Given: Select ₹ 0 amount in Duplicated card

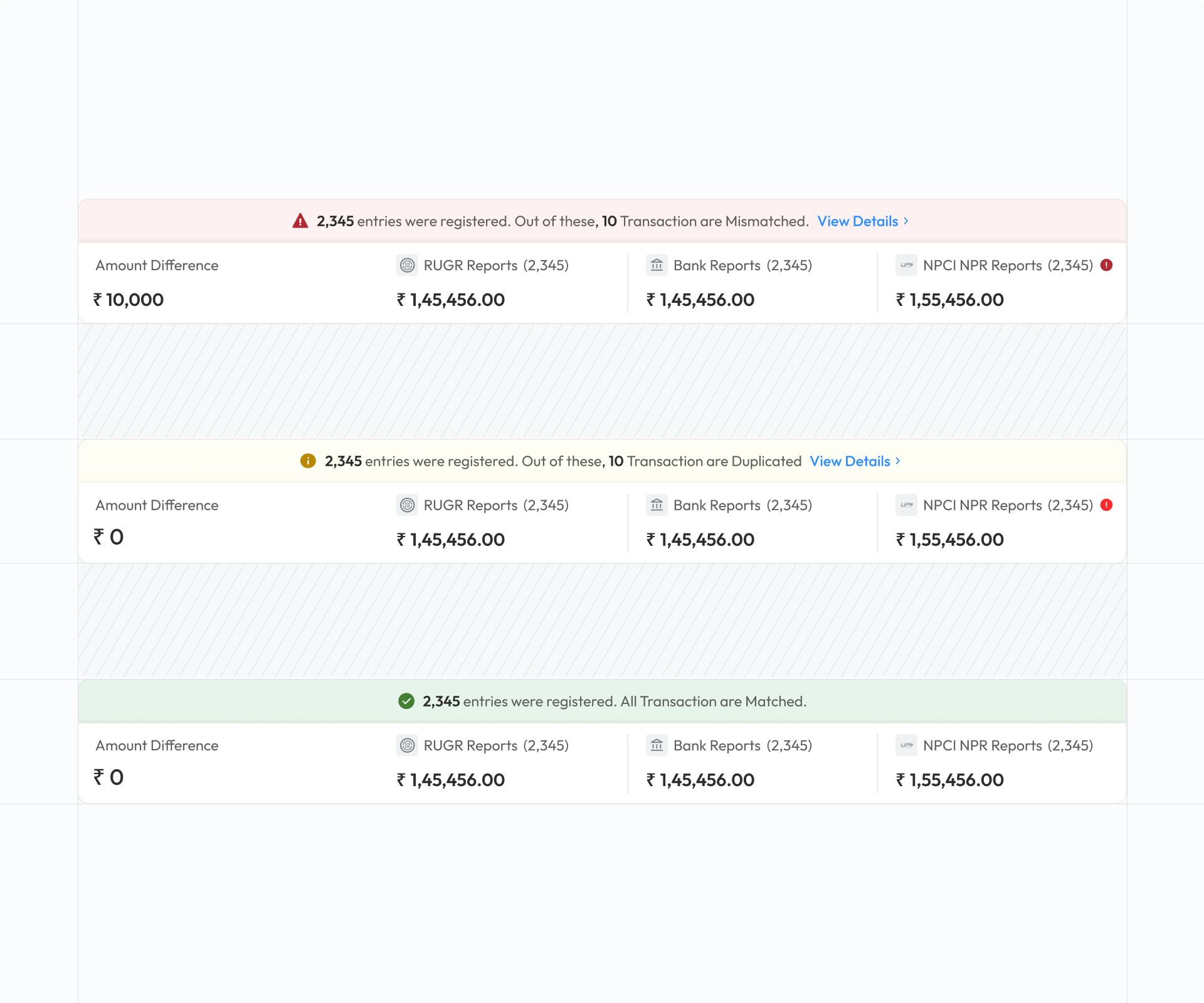Looking at the screenshot, I should (x=108, y=537).
